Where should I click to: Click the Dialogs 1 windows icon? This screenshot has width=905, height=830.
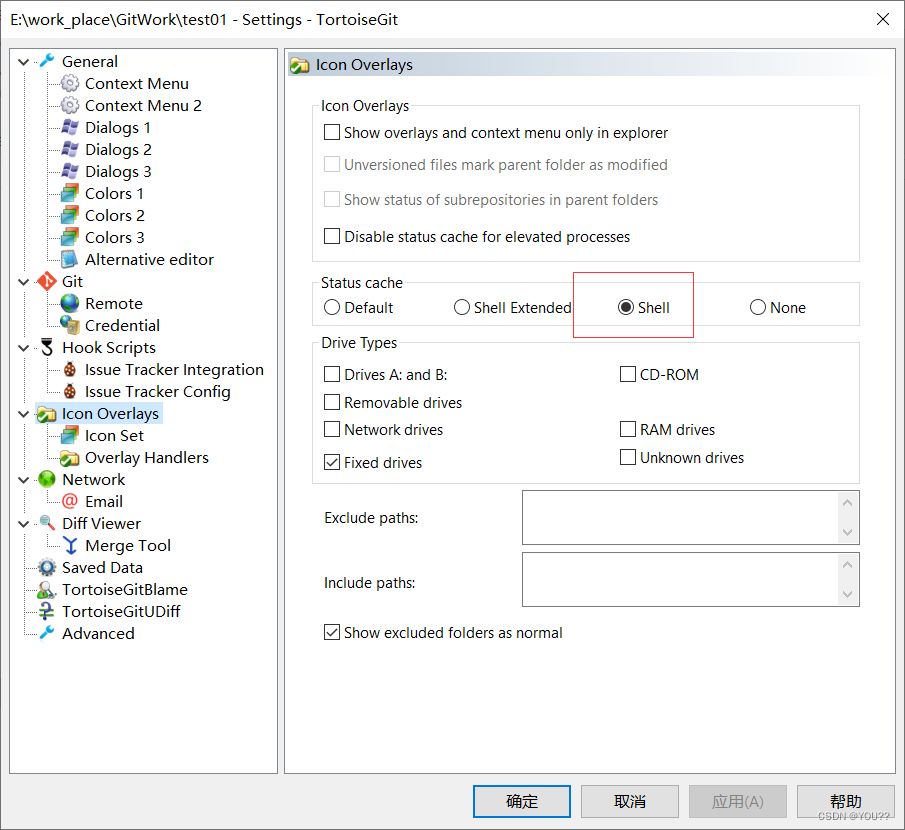70,127
